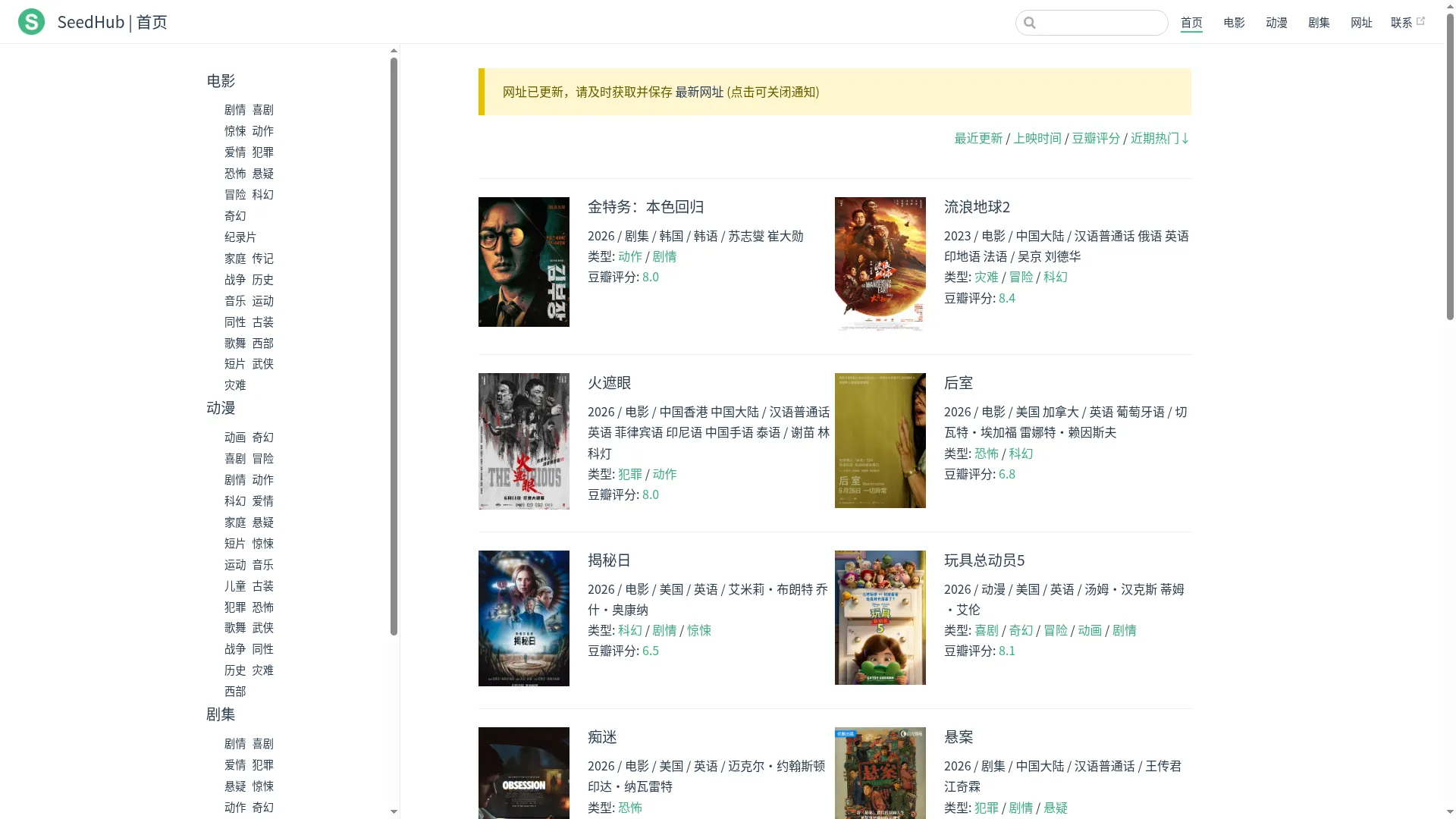
Task: Select 奇幻 in the 电影 sidebar
Action: click(x=235, y=216)
